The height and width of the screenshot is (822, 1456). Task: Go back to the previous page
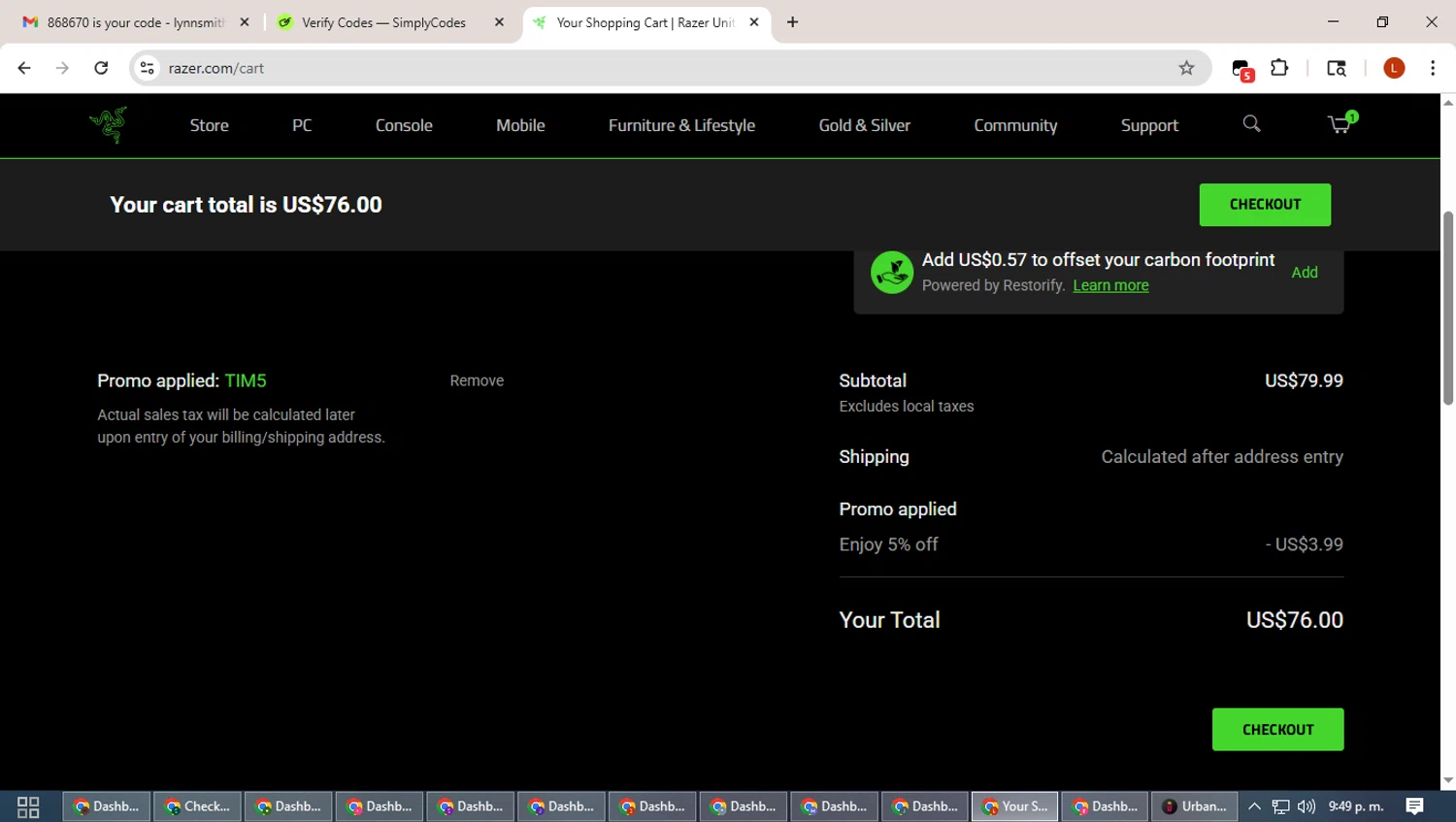tap(24, 68)
